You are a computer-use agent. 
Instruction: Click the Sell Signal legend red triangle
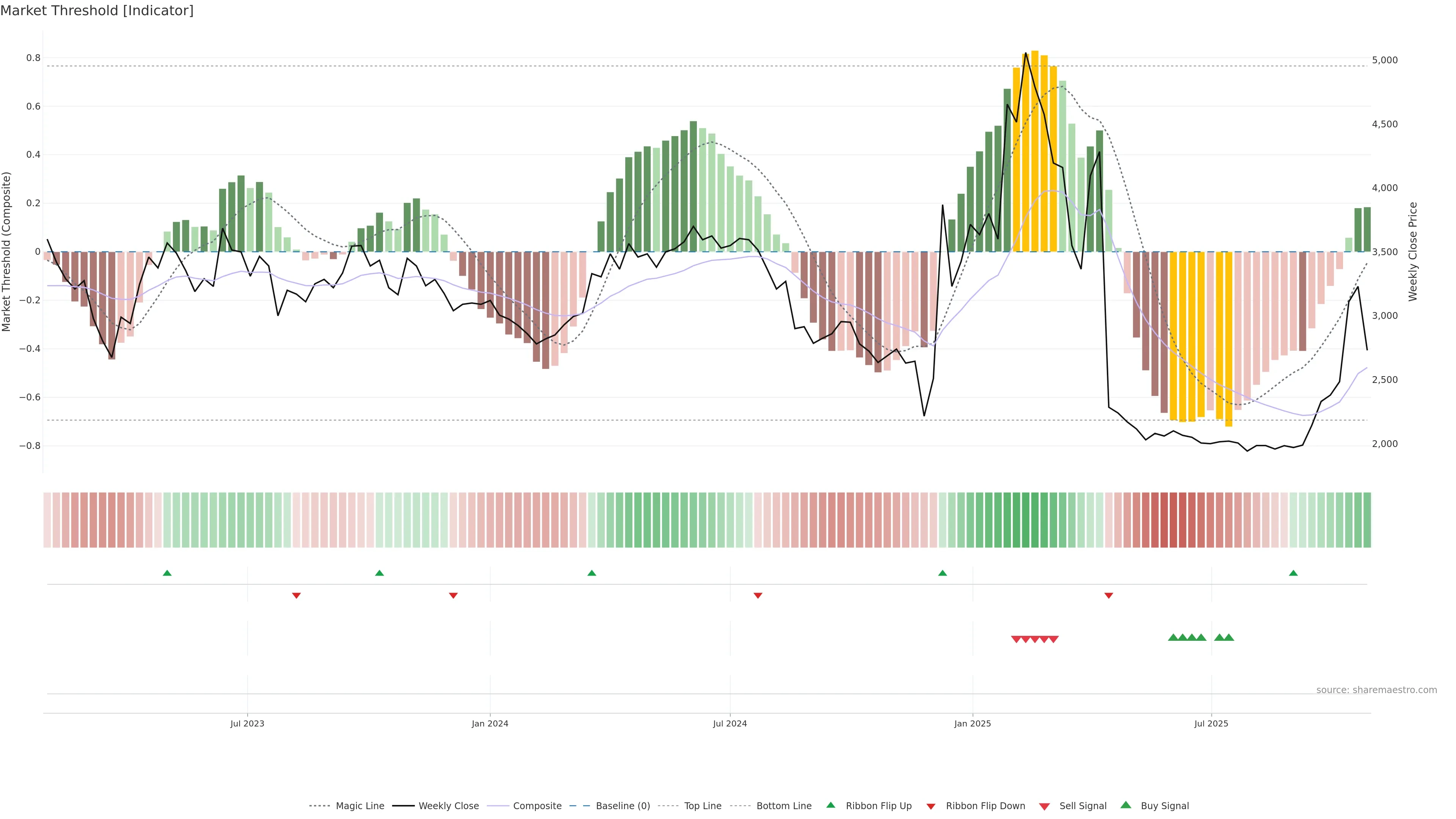[1045, 806]
